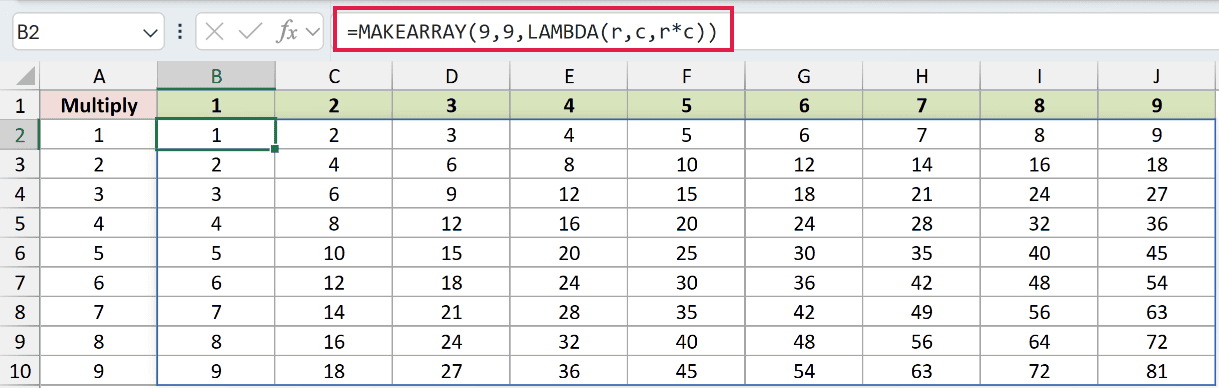Open the Name Box dropdown arrow

pos(151,32)
